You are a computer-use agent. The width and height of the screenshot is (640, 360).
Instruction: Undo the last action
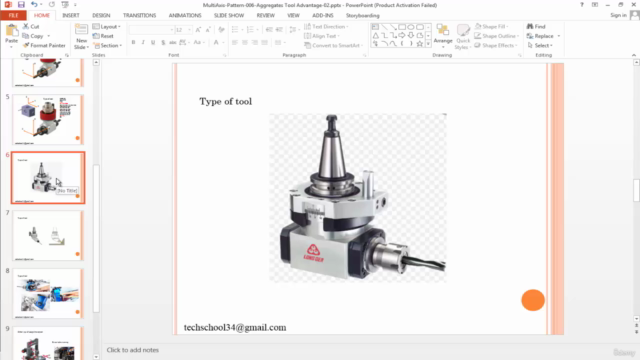[34, 5]
